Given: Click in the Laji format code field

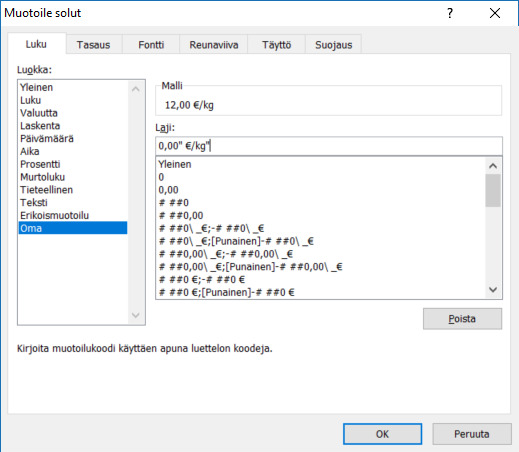Looking at the screenshot, I should [x=329, y=146].
